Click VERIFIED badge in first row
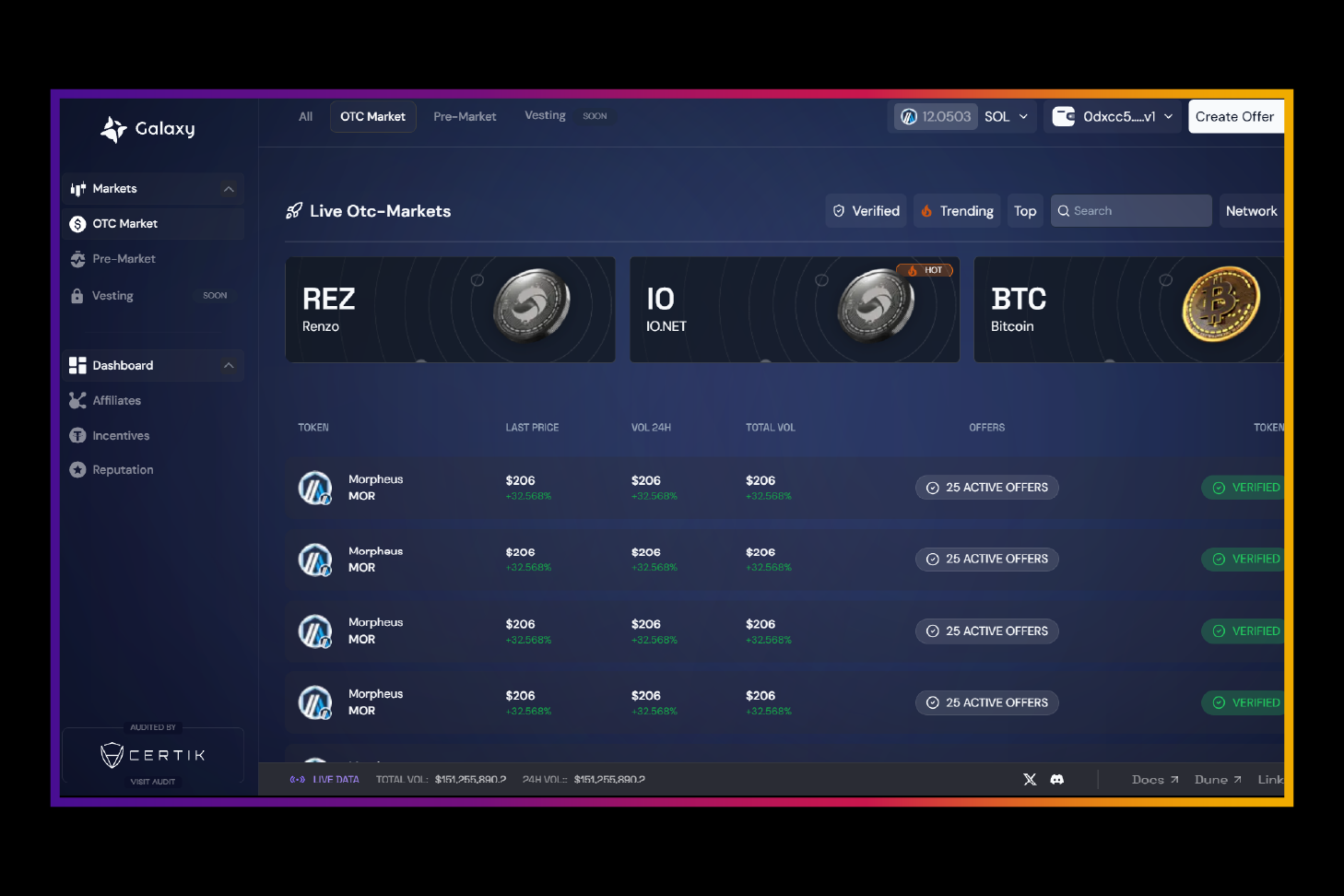1344x896 pixels. coord(1244,488)
